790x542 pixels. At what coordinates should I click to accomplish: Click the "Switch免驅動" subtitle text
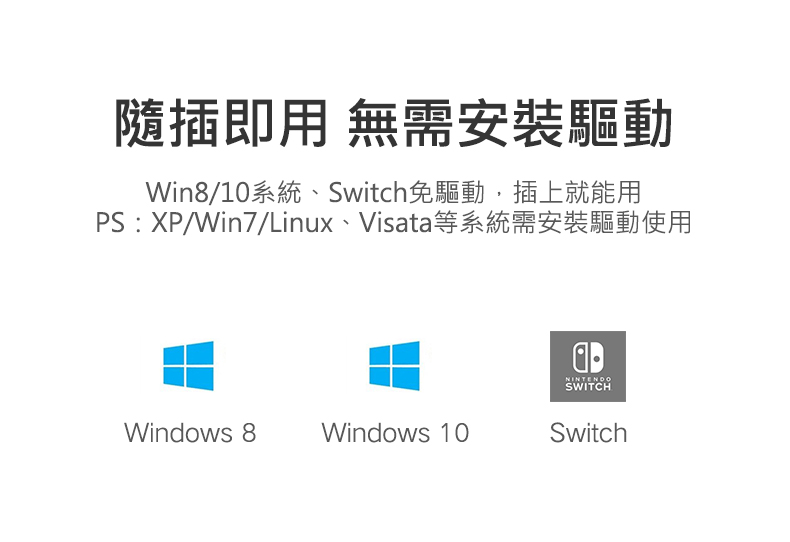tap(407, 192)
